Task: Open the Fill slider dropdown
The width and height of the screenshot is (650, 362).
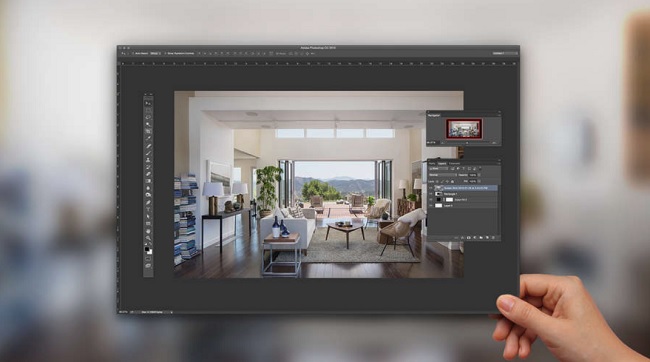Action: [x=479, y=181]
